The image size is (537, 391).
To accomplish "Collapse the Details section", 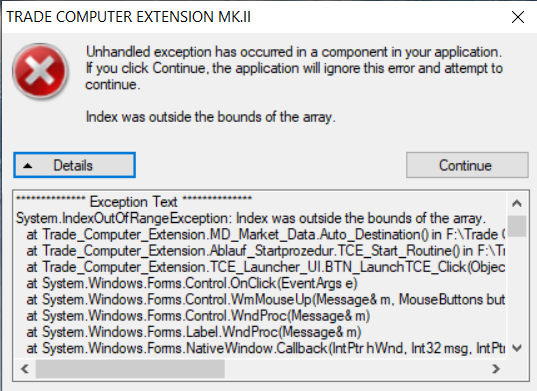I will 75,165.
